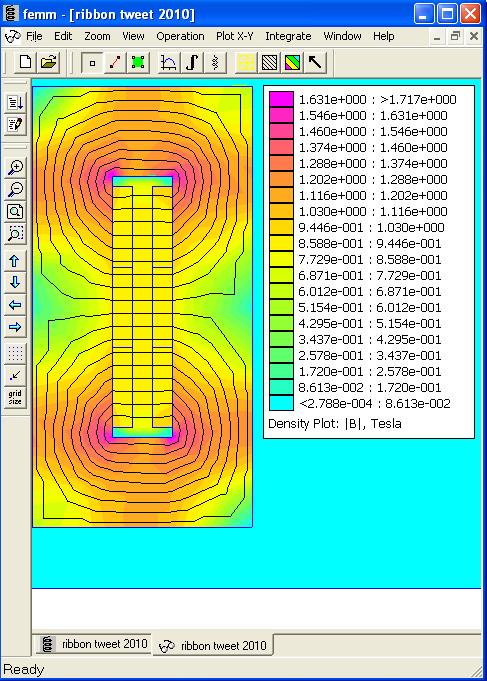Screen dimensions: 487x681
Task: Zoom out with the minus magnifier
Action: [15, 190]
